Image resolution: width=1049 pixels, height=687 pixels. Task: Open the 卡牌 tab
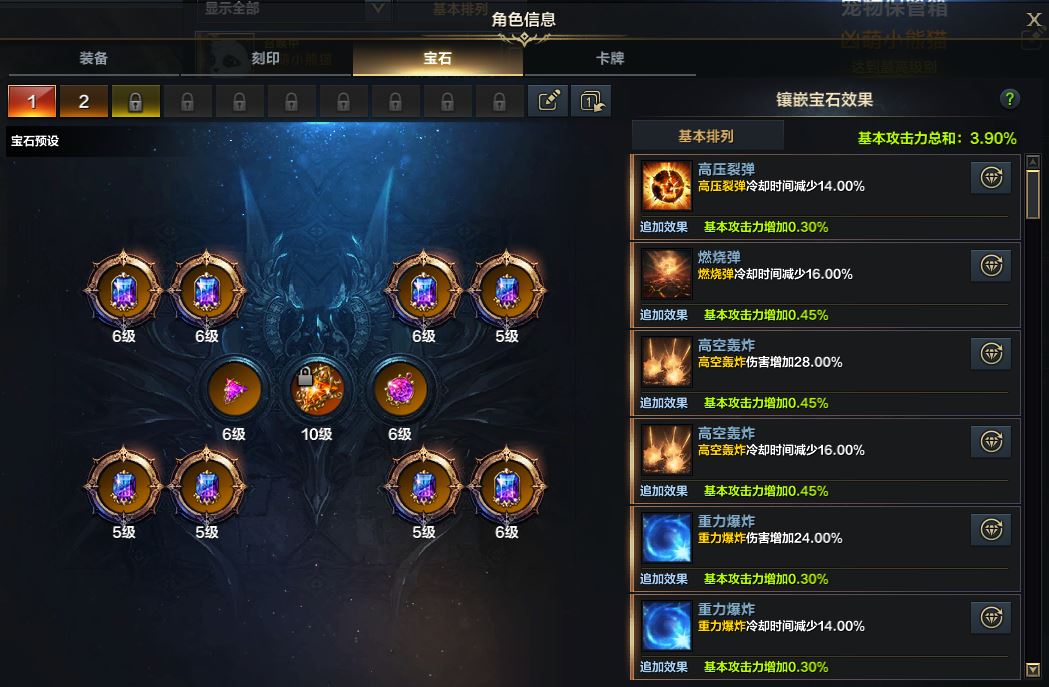click(609, 59)
